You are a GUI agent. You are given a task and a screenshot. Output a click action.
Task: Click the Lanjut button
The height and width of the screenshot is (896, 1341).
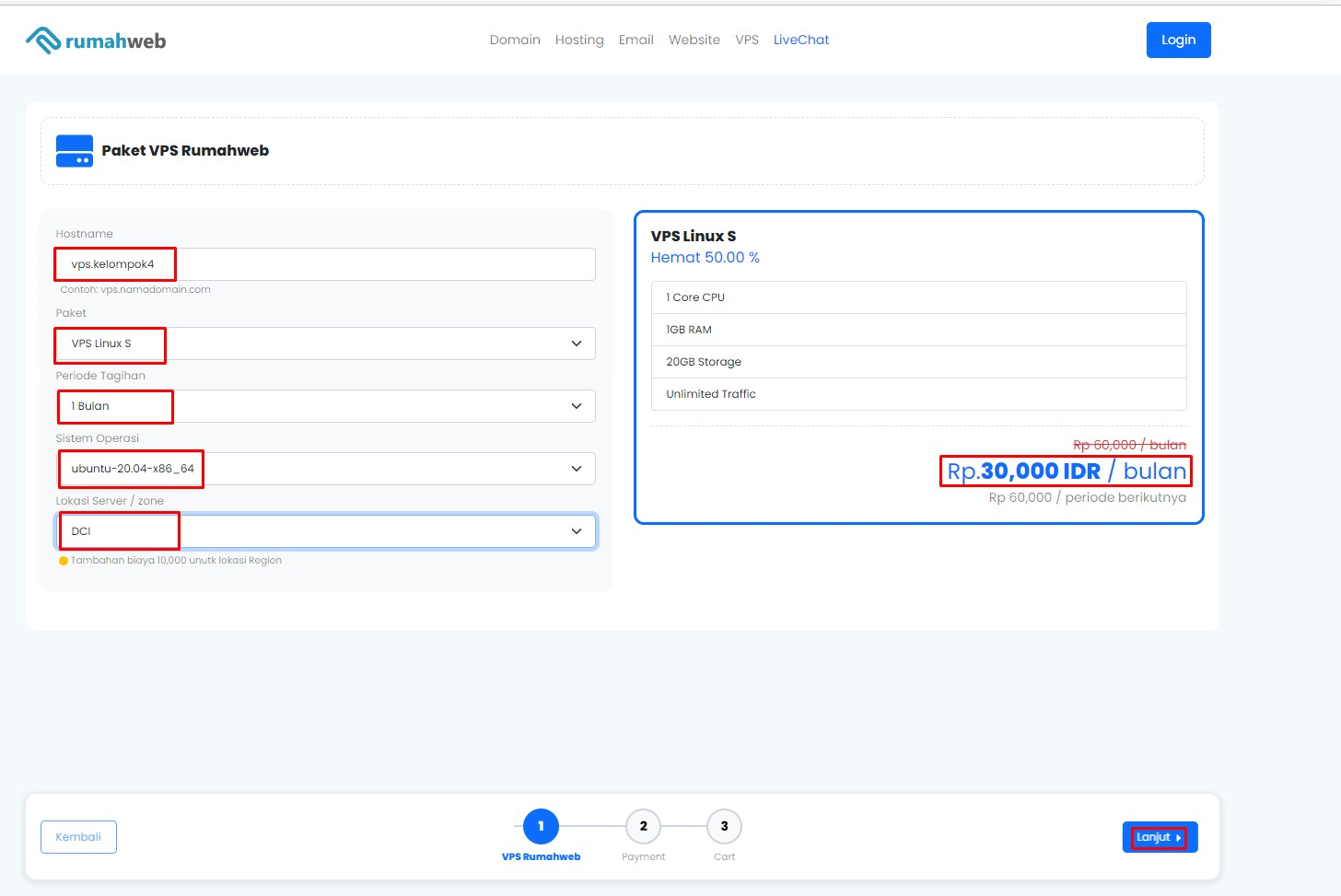pyautogui.click(x=1160, y=837)
